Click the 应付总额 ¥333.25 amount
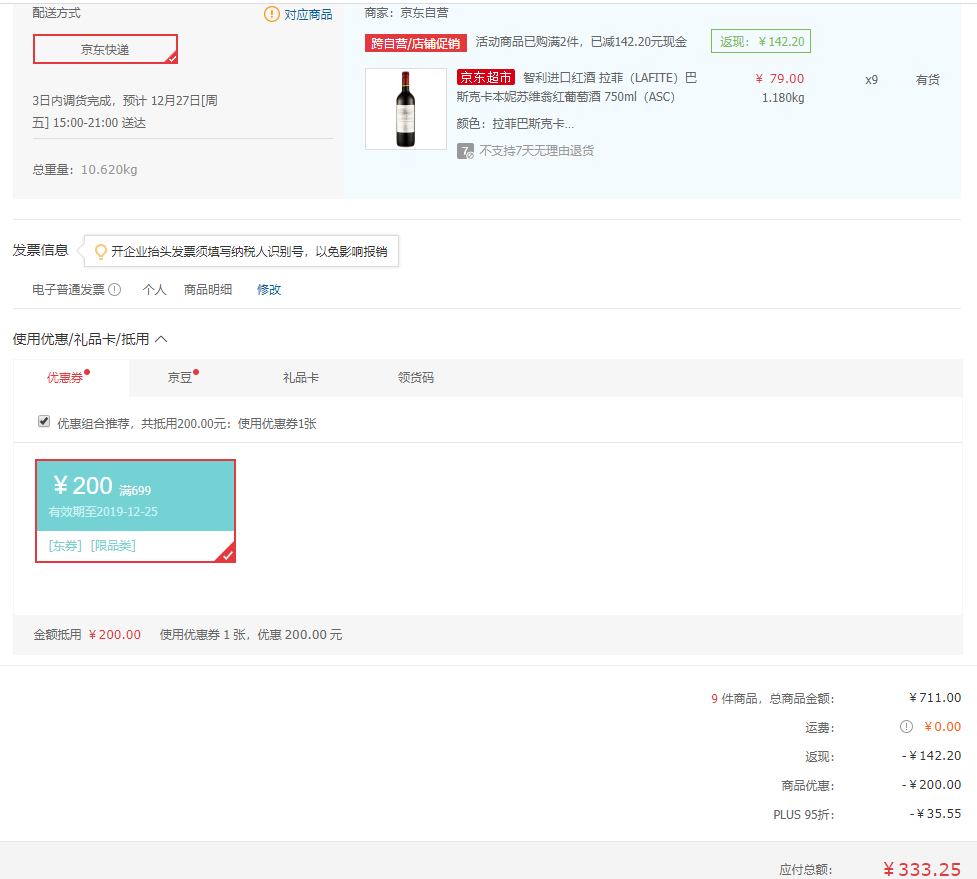The image size is (977, 879). [922, 870]
